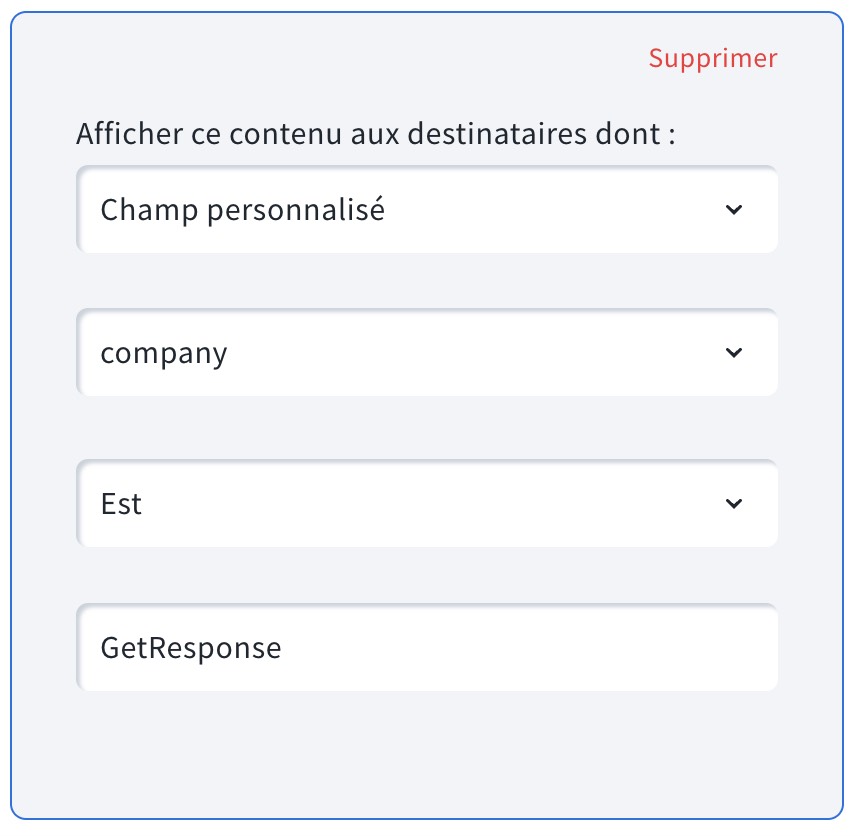864x836 pixels.
Task: Click empty panel area below GetResponse field
Action: click(426, 752)
